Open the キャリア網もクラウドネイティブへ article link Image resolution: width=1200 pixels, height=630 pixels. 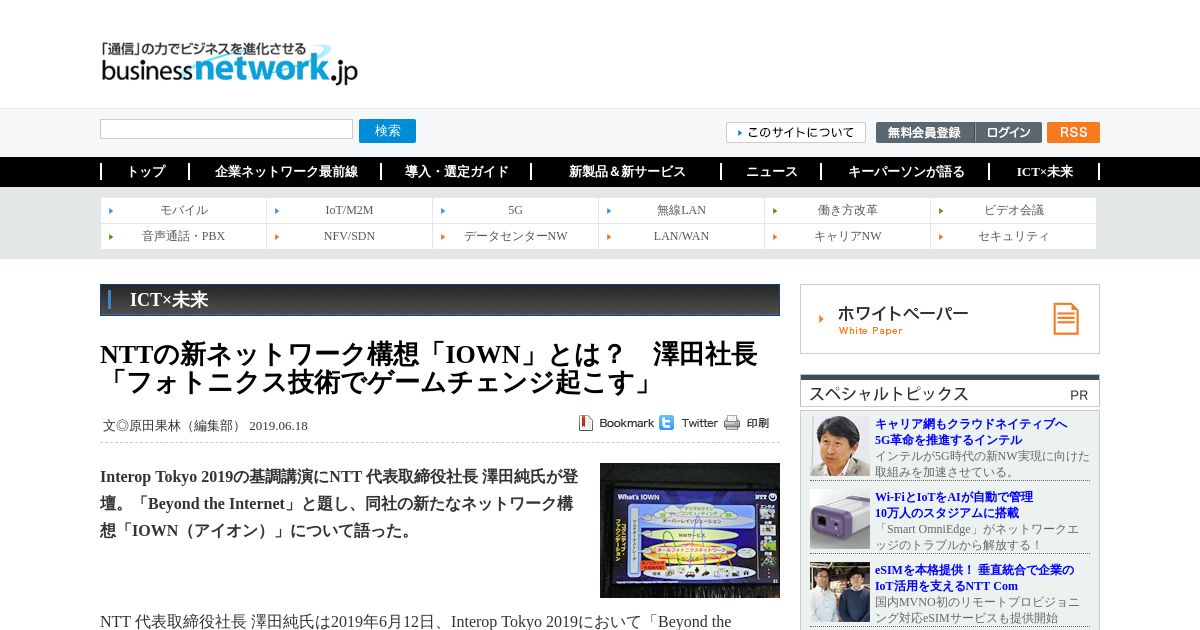coord(971,432)
